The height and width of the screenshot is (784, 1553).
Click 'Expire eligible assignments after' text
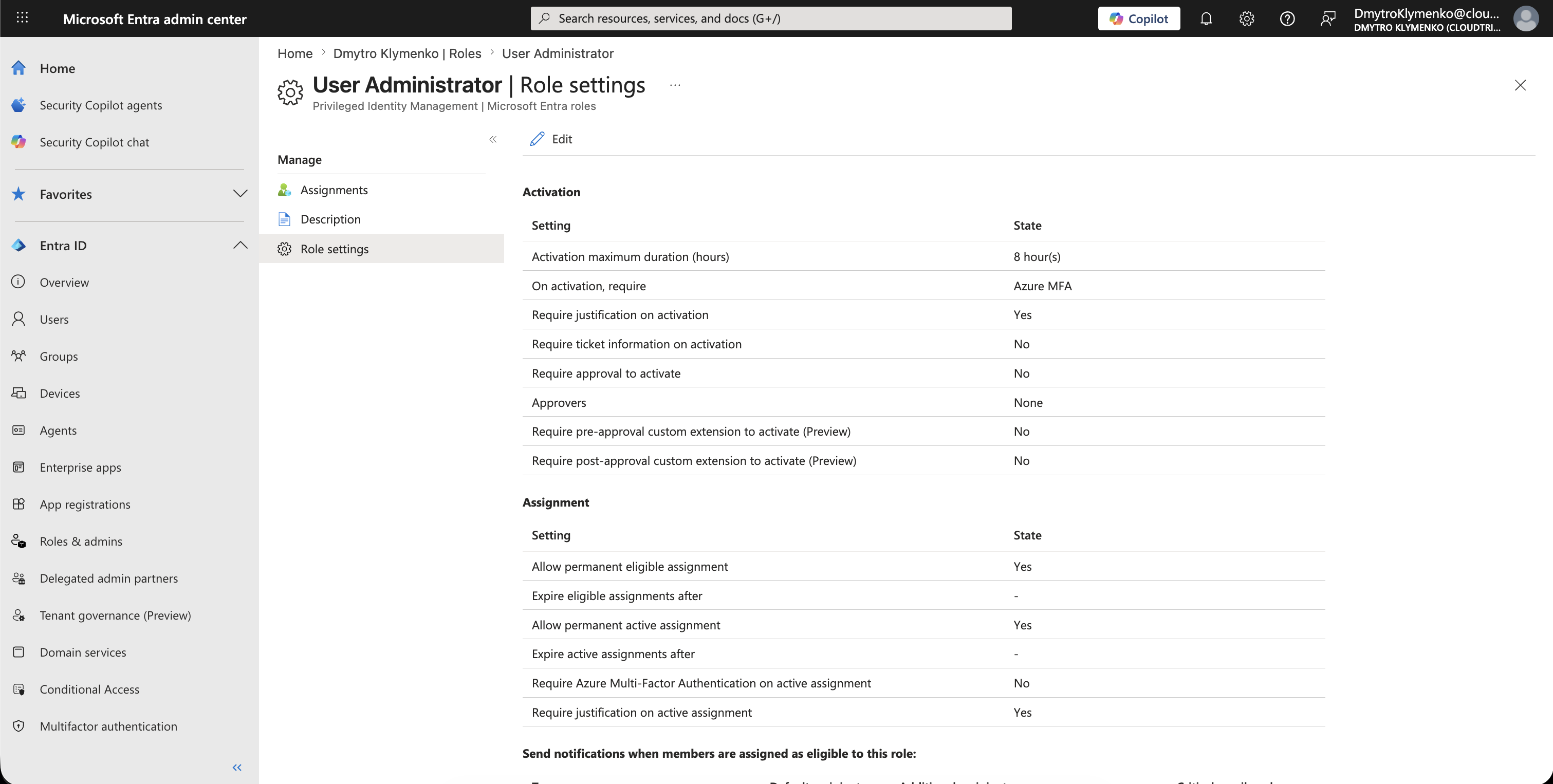[x=617, y=595]
